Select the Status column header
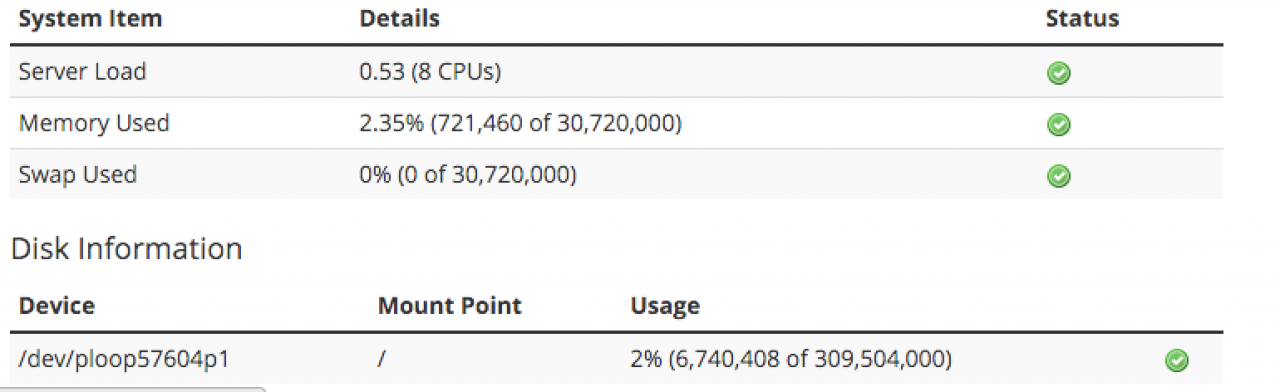 click(1082, 19)
